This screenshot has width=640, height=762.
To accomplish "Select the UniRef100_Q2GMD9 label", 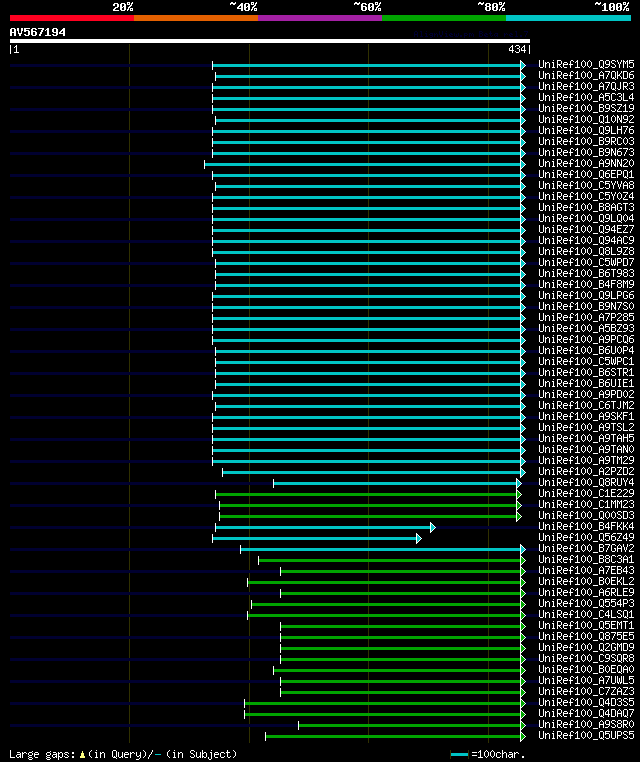I will pos(586,647).
